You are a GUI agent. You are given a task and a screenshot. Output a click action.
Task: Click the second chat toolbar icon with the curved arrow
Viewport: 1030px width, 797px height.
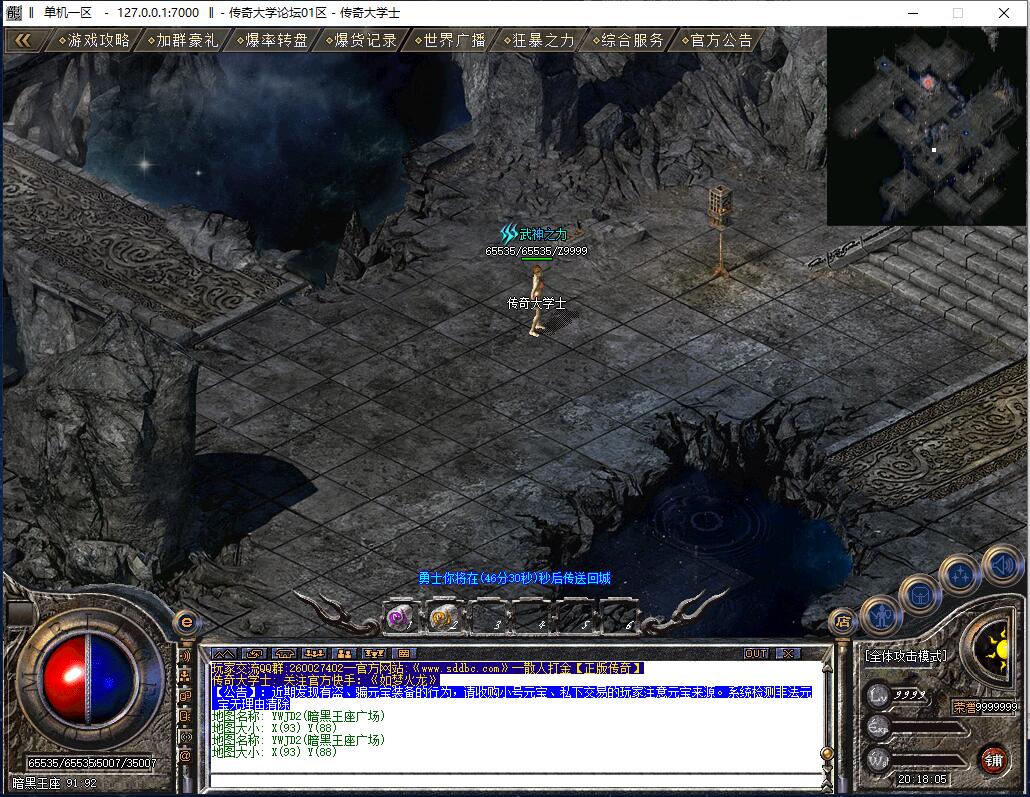pos(254,654)
